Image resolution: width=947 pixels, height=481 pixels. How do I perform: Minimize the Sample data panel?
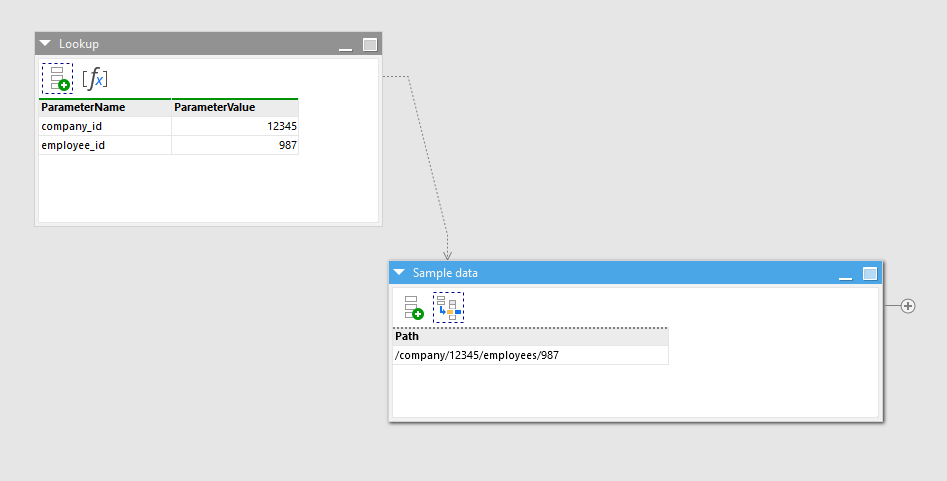[846, 274]
